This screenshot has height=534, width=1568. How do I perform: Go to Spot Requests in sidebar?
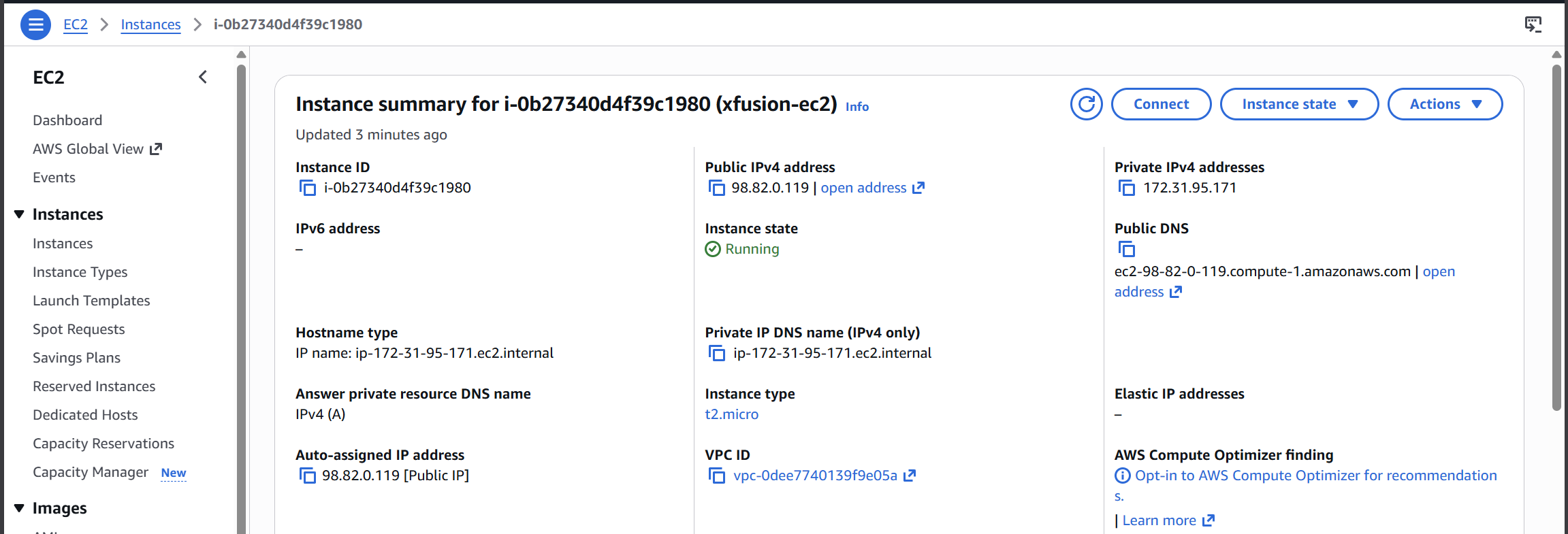click(x=79, y=329)
